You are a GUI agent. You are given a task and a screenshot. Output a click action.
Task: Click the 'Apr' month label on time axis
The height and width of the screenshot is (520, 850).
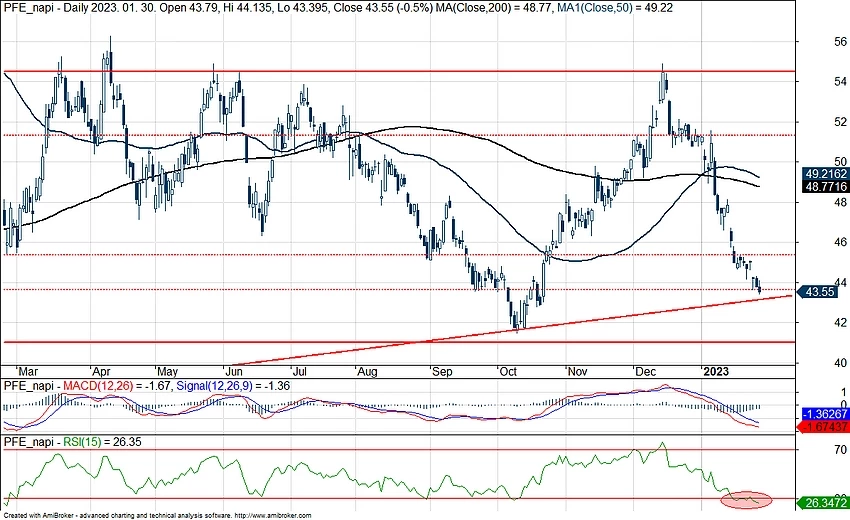click(x=101, y=372)
